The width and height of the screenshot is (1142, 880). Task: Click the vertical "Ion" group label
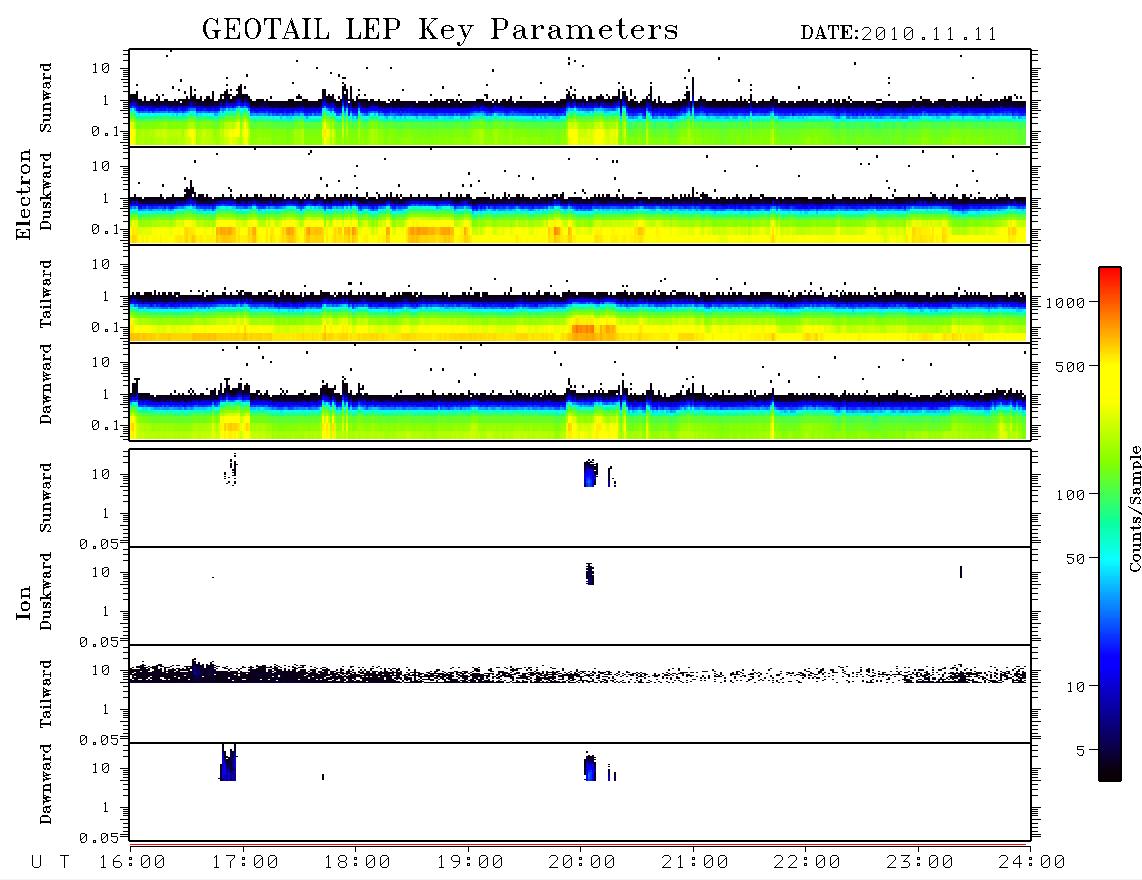[x=23, y=602]
